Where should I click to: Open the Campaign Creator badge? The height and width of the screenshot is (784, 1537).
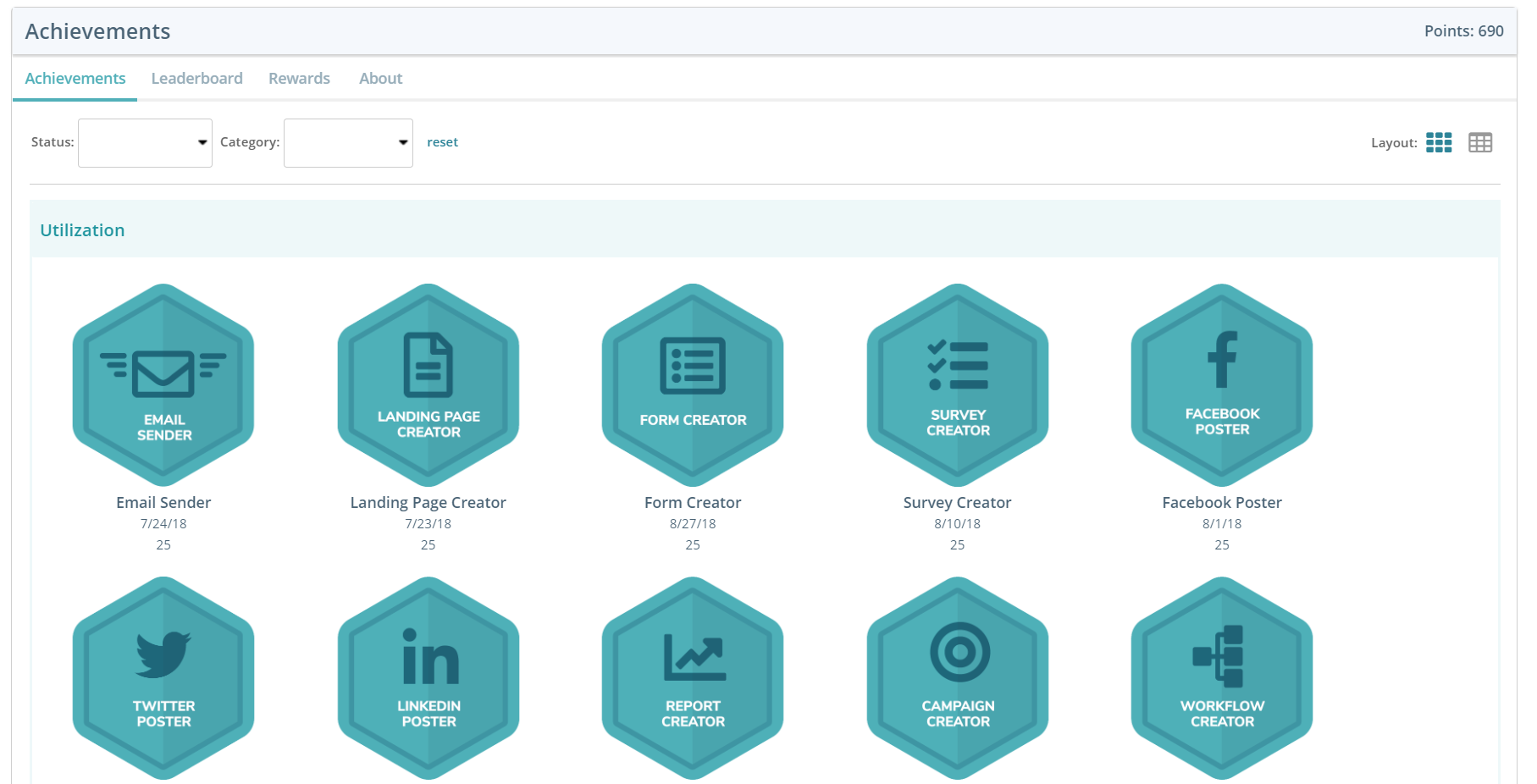point(958,678)
